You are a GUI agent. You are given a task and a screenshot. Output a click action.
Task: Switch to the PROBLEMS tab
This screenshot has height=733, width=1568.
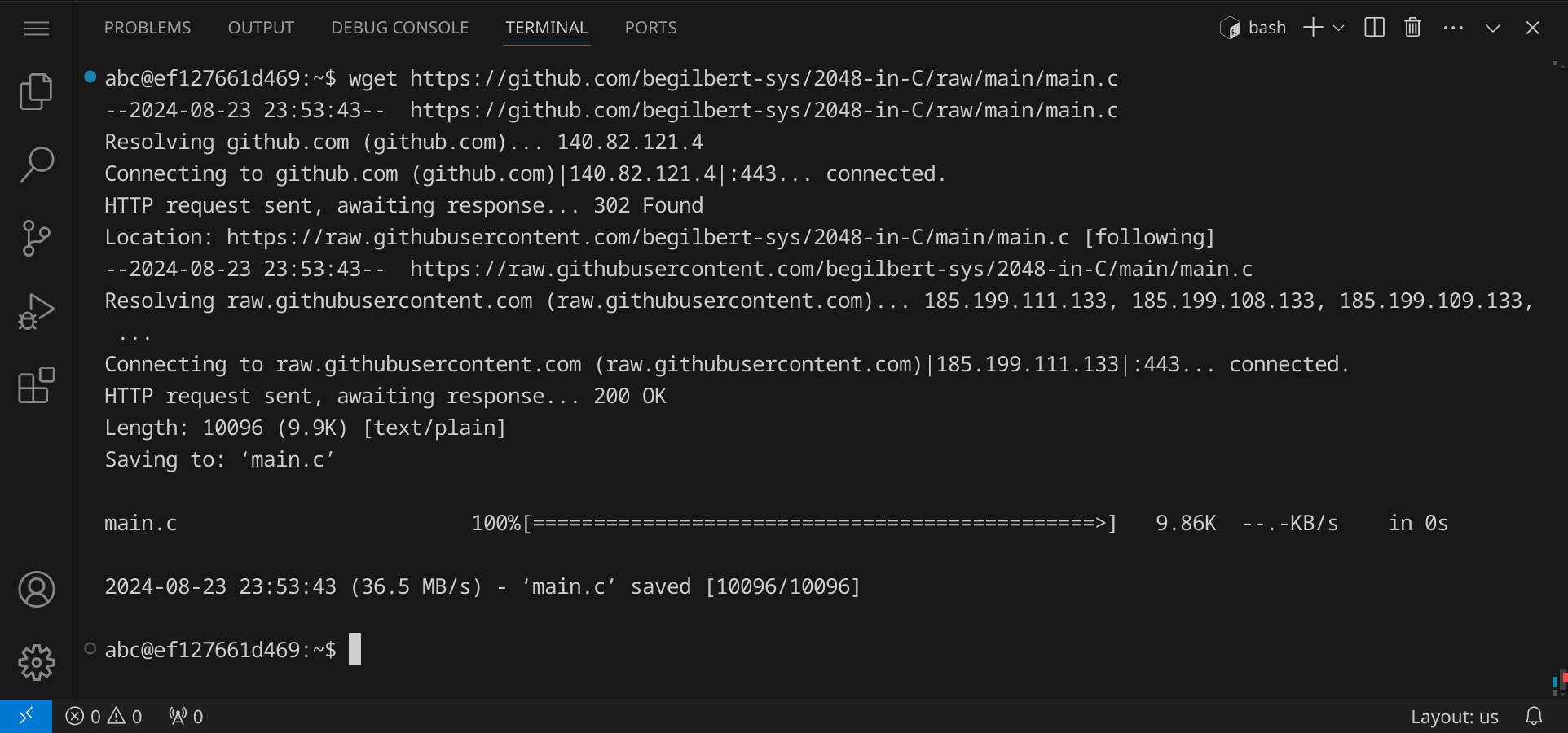(148, 28)
